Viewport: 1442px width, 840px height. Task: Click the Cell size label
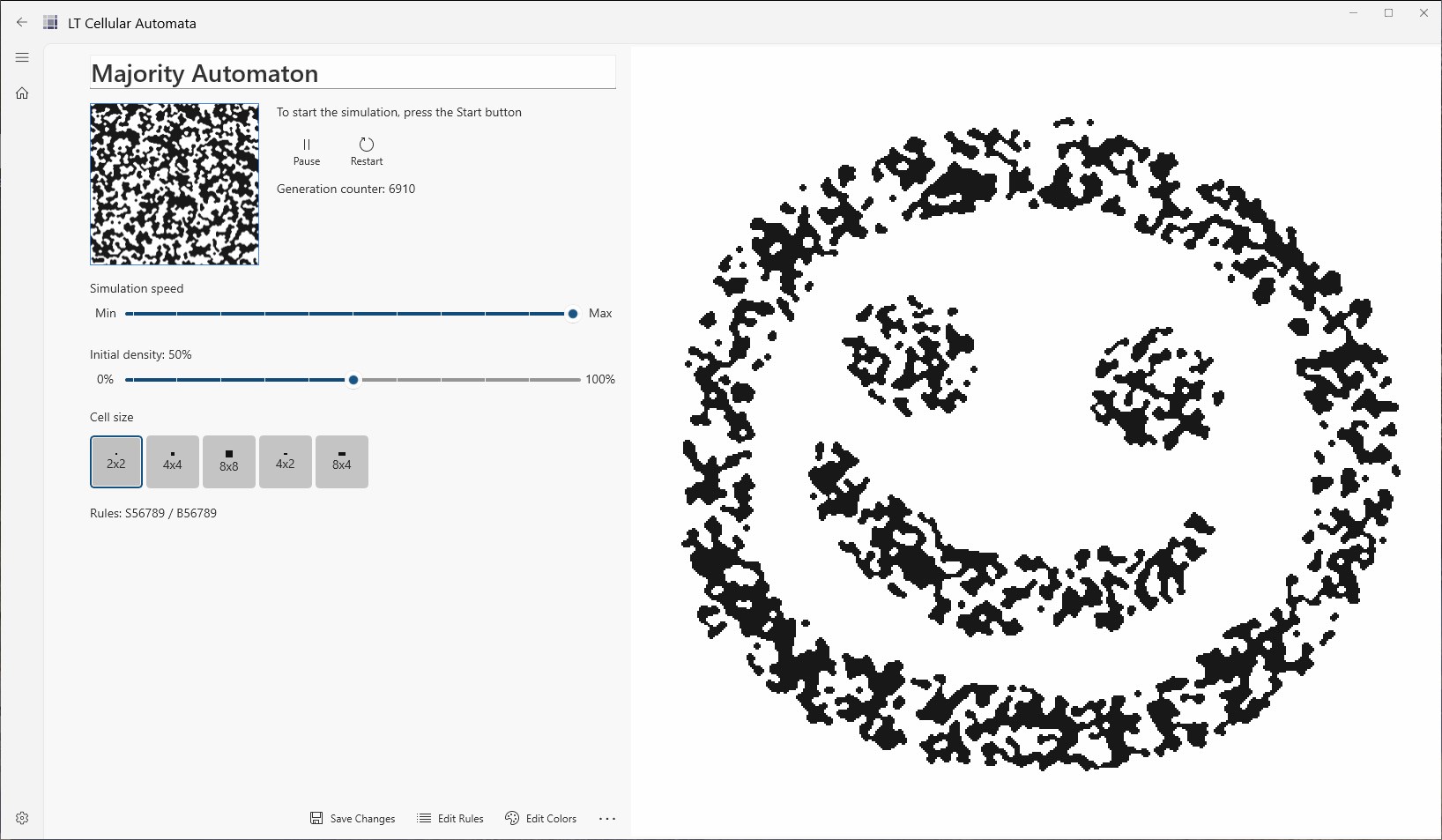[x=112, y=417]
